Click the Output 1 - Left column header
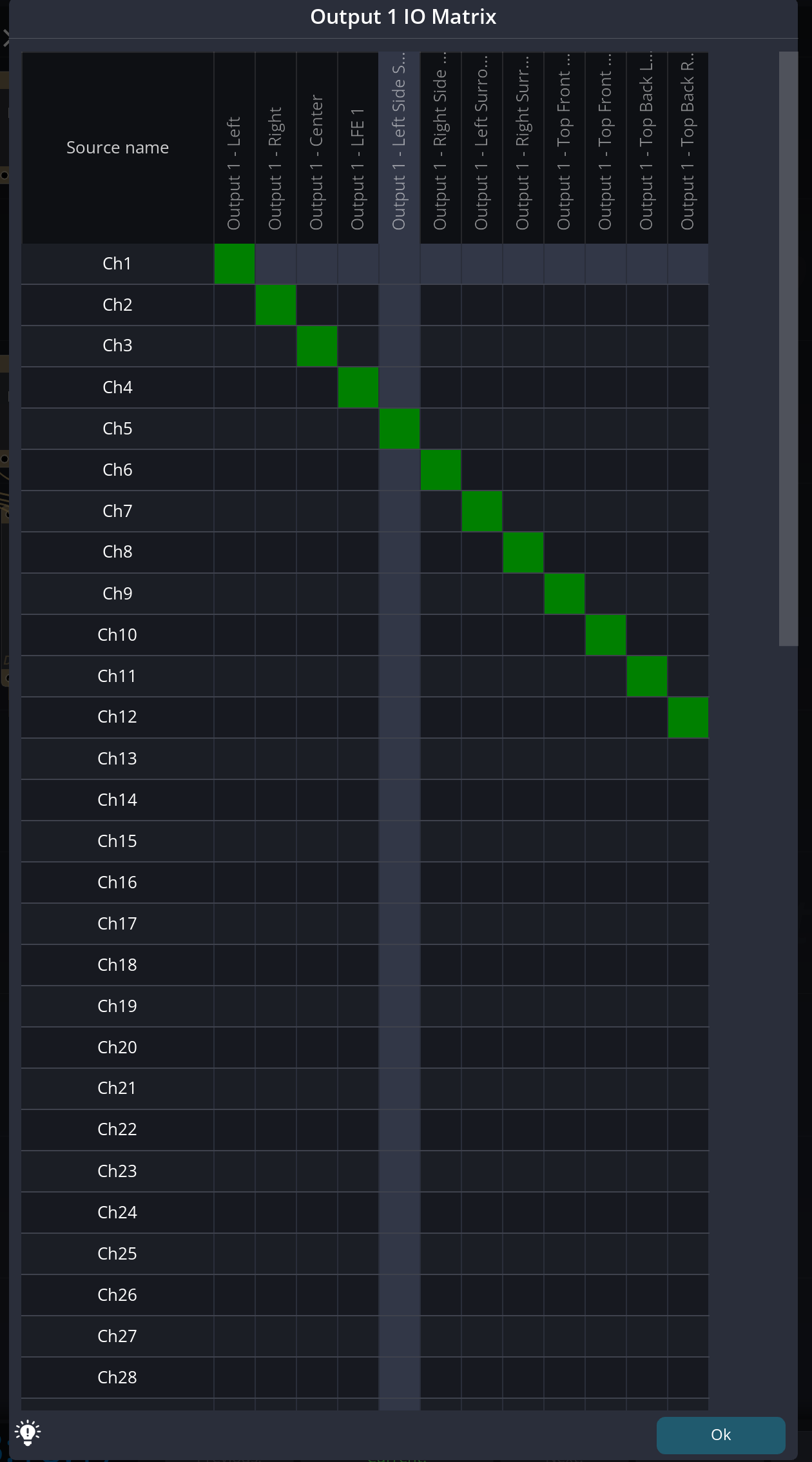The width and height of the screenshot is (812, 1462). pos(235,148)
